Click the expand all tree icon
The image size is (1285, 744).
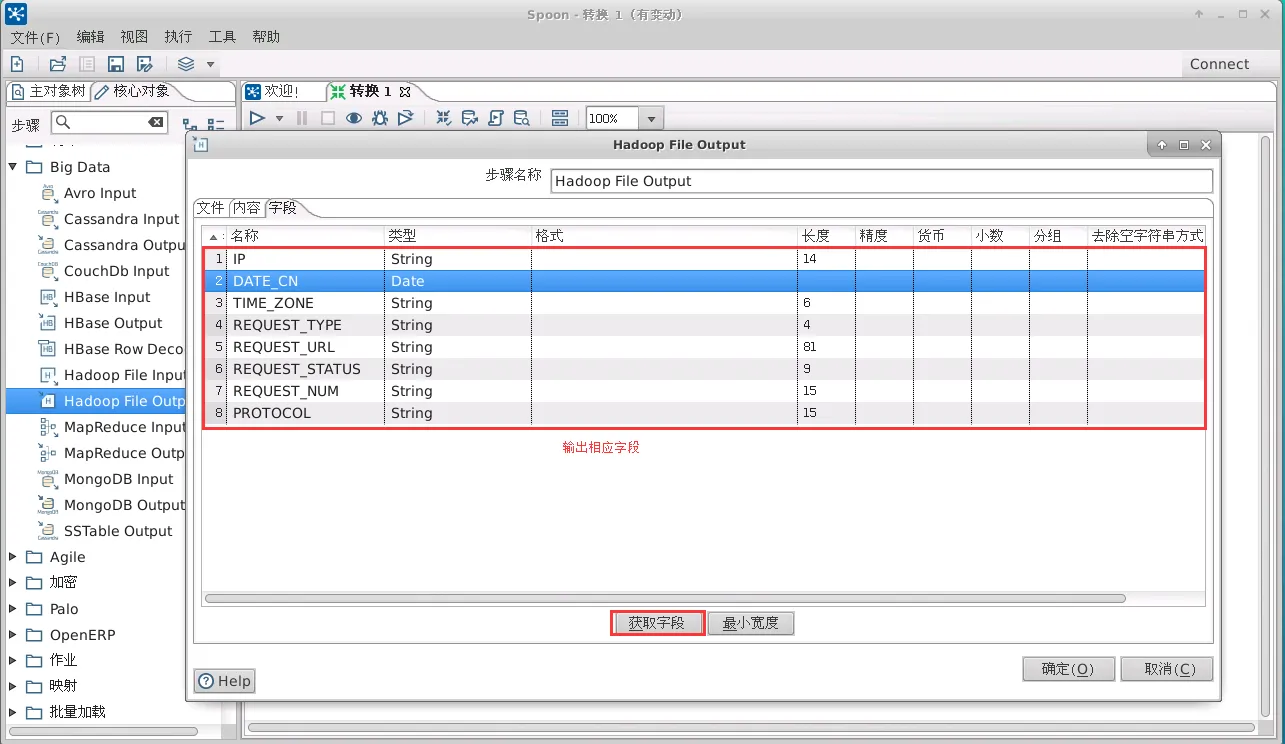tap(190, 125)
